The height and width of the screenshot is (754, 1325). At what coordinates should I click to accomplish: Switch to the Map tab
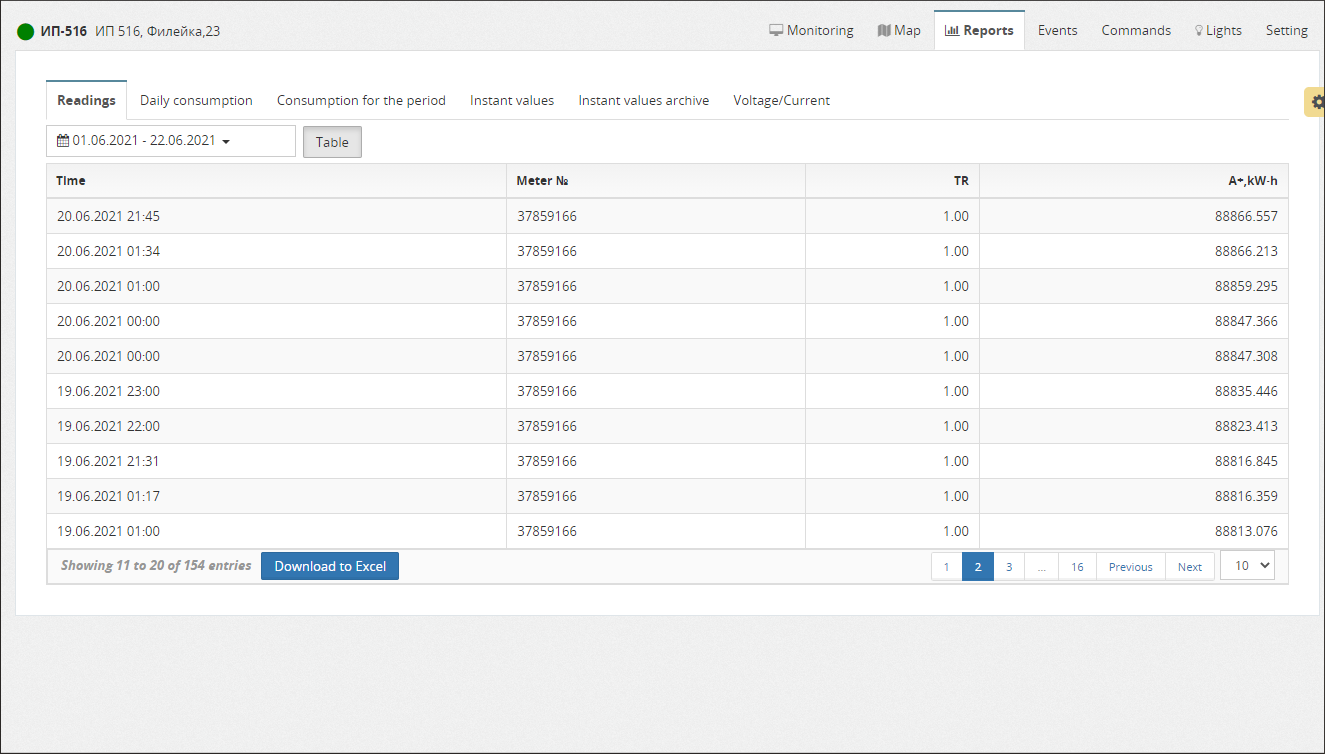pyautogui.click(x=899, y=30)
